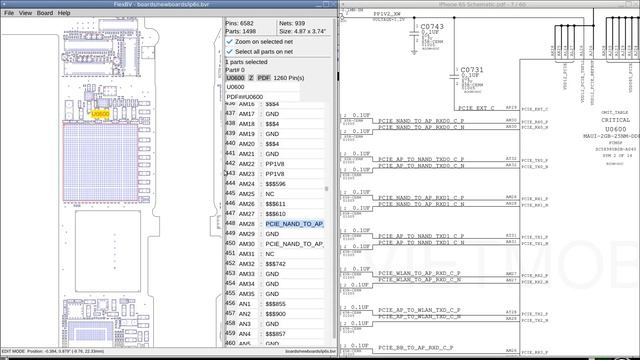Click the yellow U0600 label on board
This screenshot has height=360, width=640.
(100, 114)
